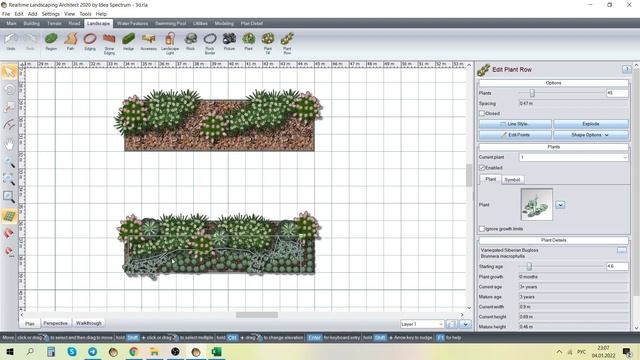Check Ignore growth limits

pyautogui.click(x=482, y=229)
